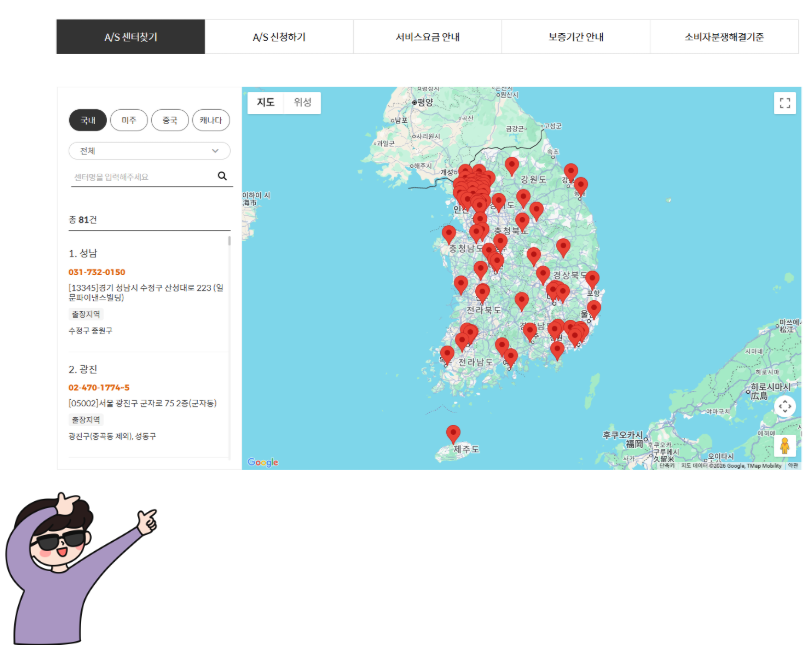Screen dimensions: 809x645
Task: Click the Google logo on map
Action: click(x=263, y=462)
